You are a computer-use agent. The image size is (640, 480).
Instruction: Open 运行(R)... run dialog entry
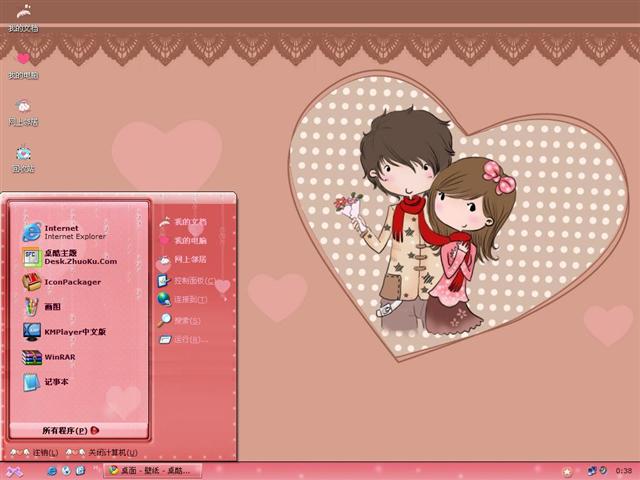(183, 339)
